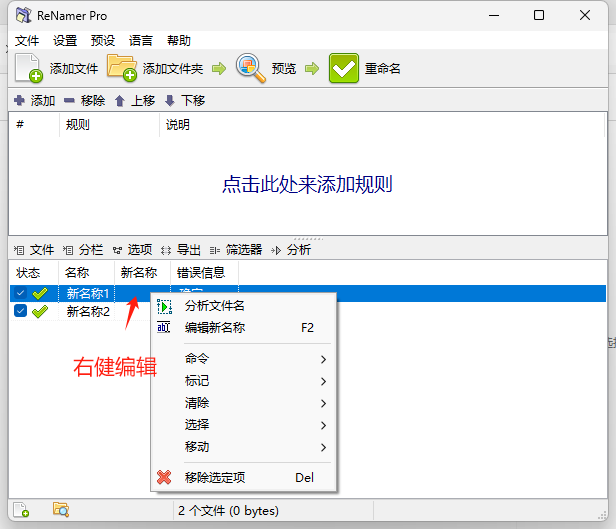Sort by the 新名称 column header

tap(142, 273)
